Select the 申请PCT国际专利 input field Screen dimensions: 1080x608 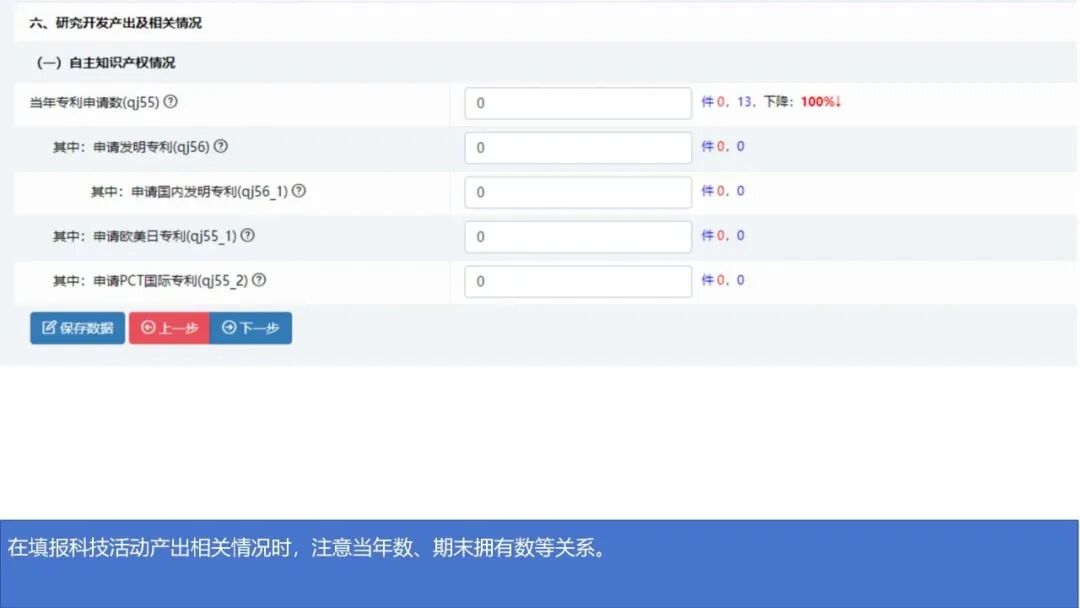pos(577,281)
